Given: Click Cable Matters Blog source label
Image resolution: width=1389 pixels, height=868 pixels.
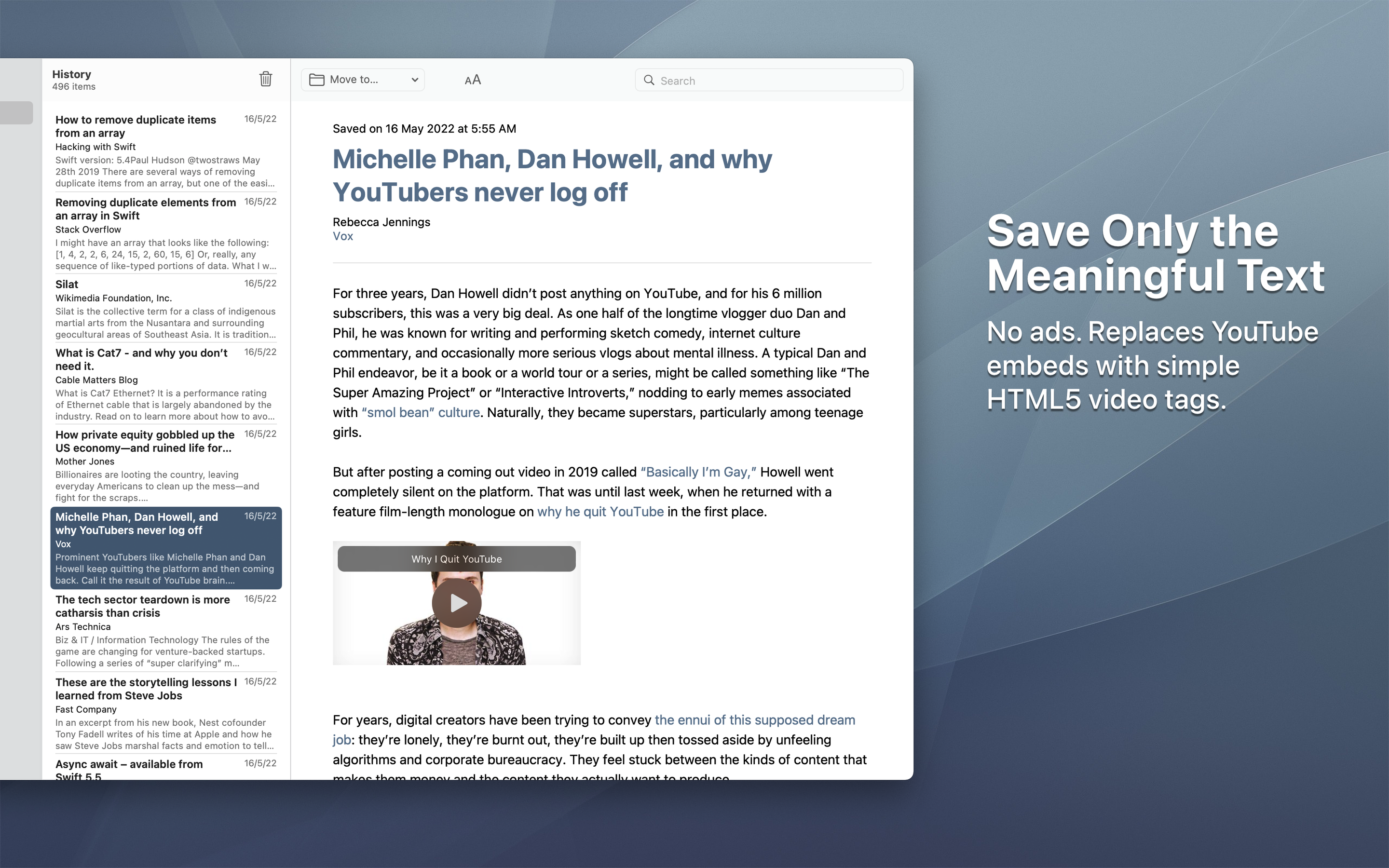Looking at the screenshot, I should pos(96,380).
